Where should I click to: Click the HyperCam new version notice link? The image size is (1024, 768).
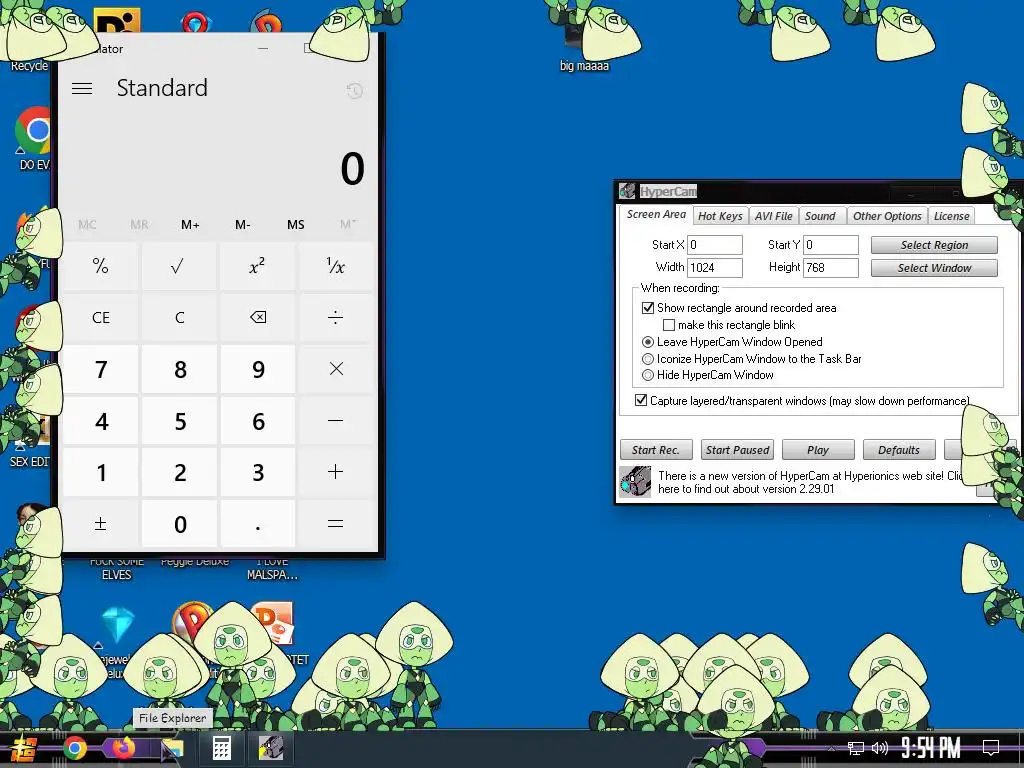(810, 483)
